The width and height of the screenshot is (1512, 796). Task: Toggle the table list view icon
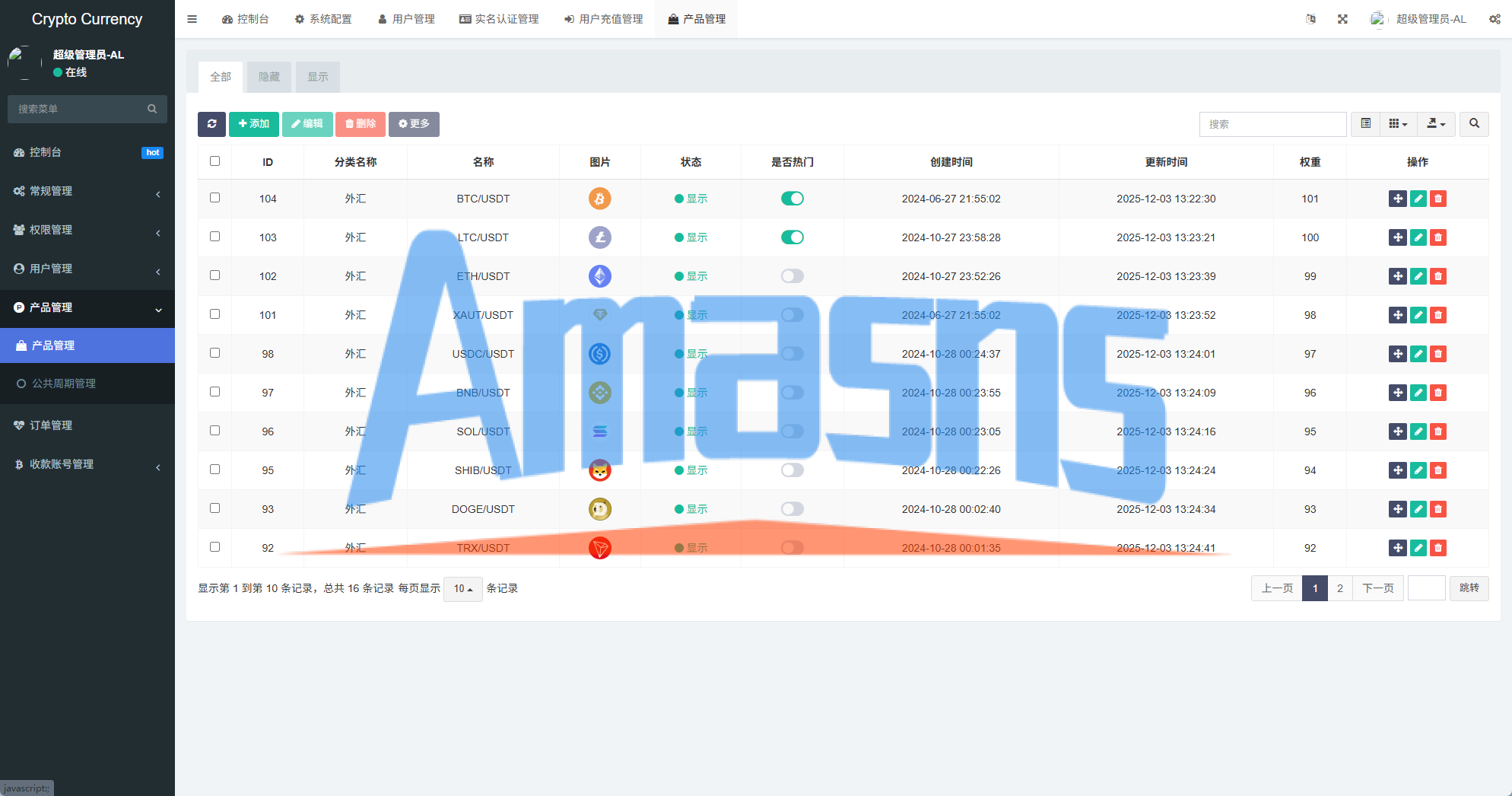tap(1366, 124)
